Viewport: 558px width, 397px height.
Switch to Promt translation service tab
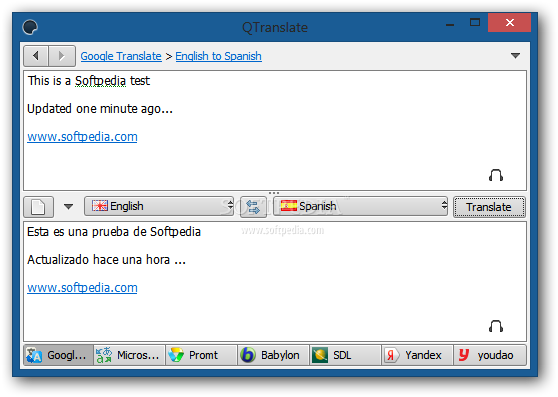[x=201, y=355]
